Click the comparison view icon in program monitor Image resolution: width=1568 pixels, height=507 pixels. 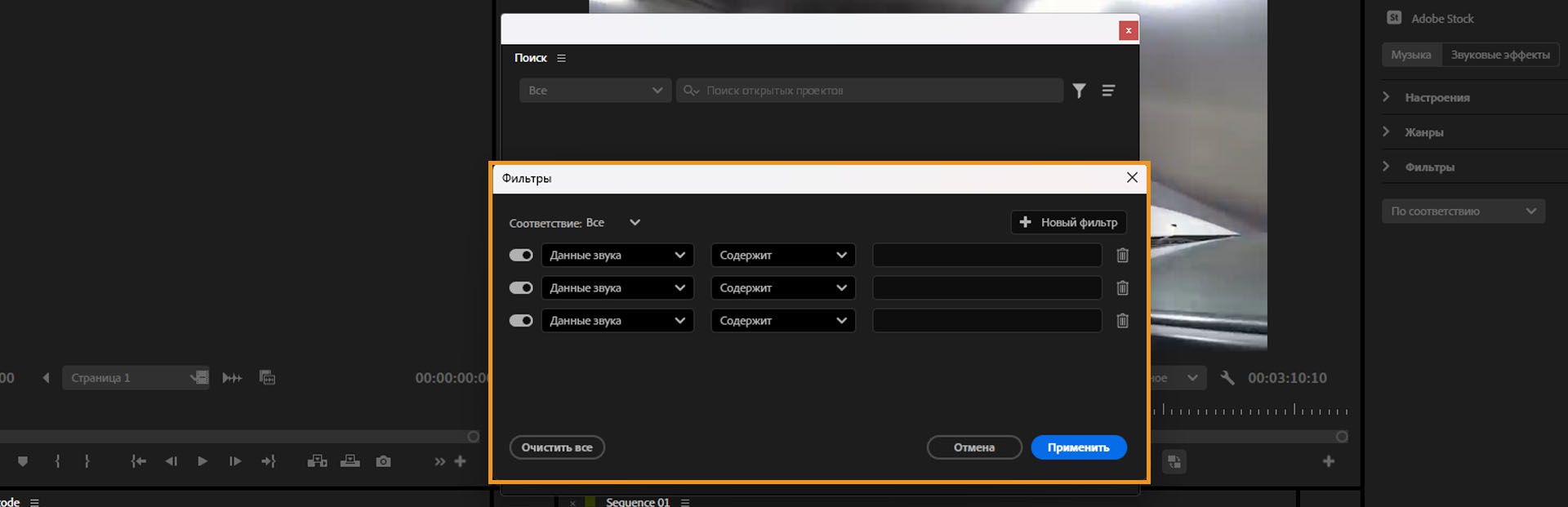1174,461
